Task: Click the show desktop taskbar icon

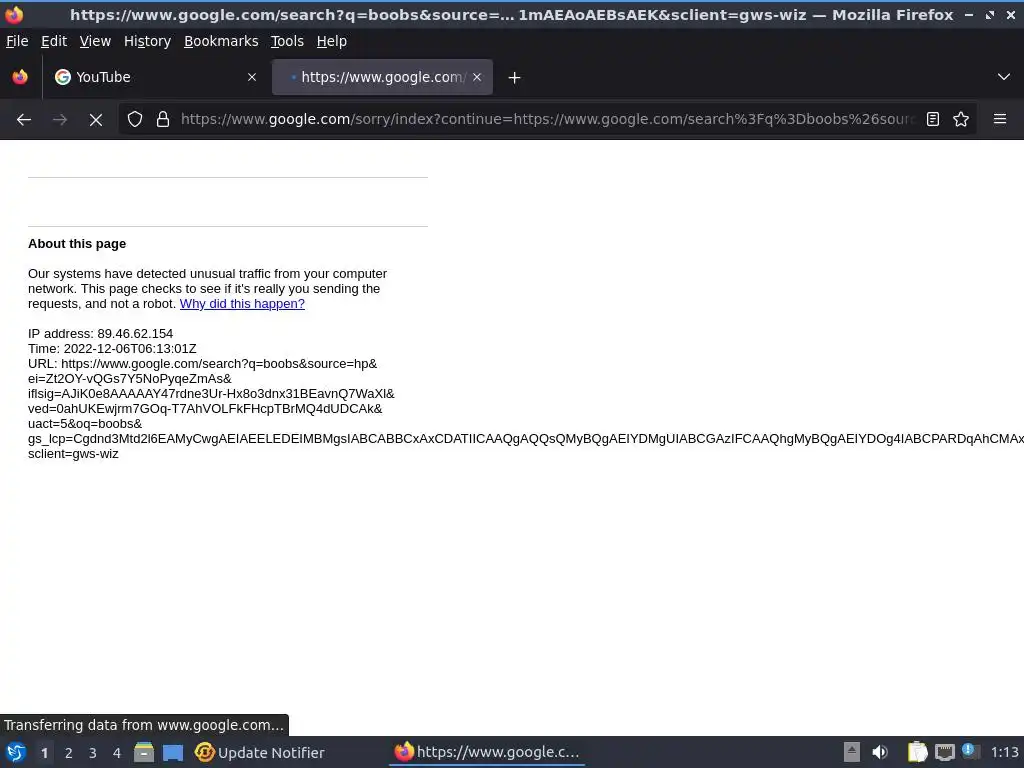Action: click(173, 752)
